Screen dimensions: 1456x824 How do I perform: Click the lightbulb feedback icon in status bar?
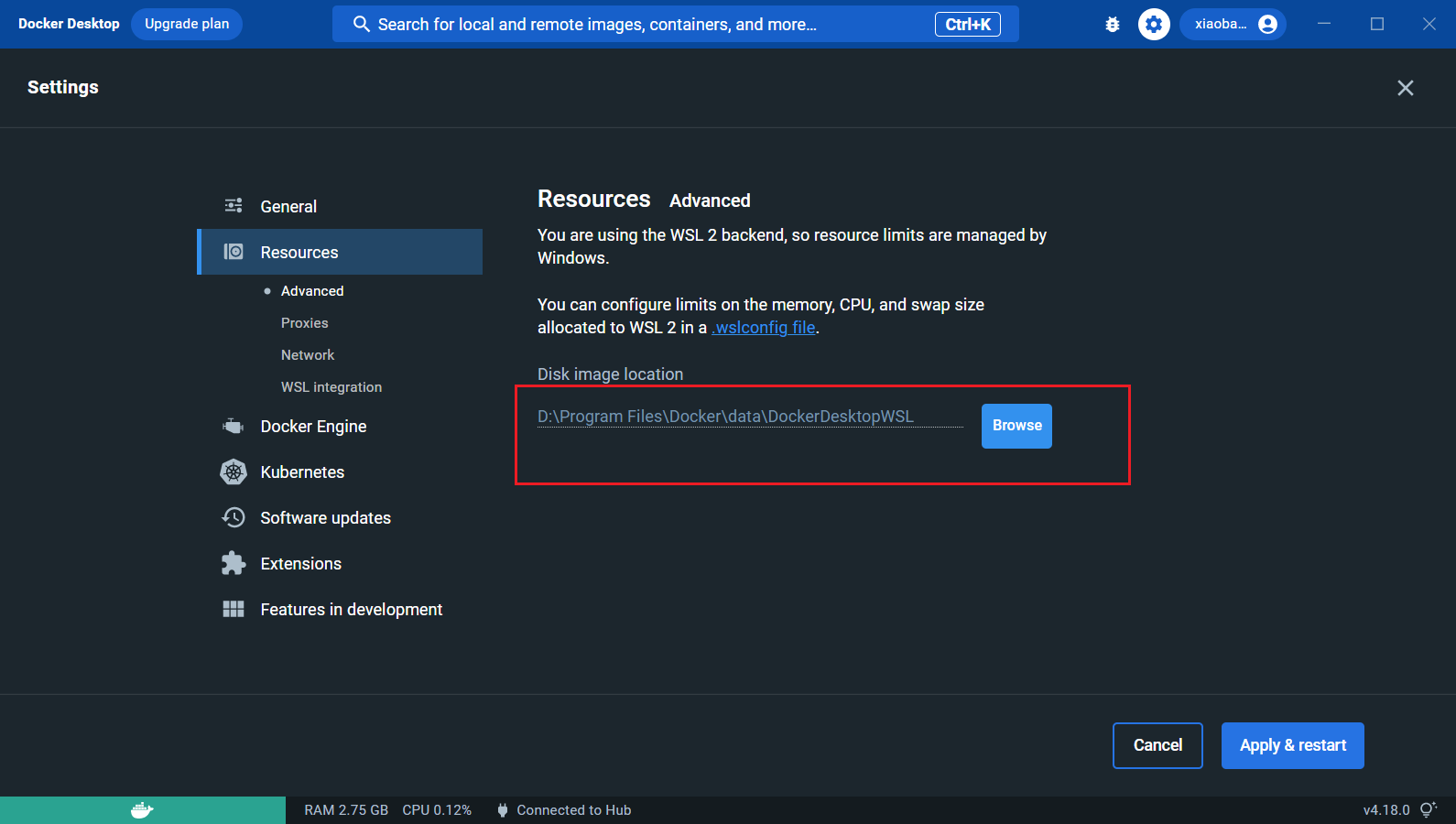pos(1429,809)
